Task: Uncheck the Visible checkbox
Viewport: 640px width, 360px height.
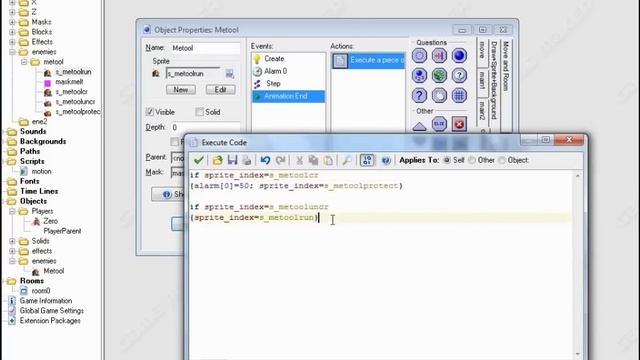Action: click(x=150, y=111)
